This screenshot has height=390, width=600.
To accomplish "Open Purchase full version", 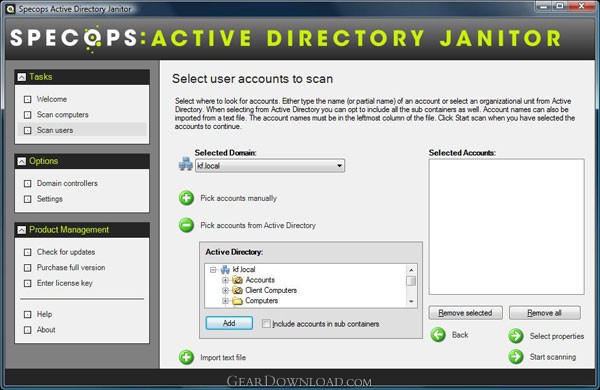I will point(71,267).
